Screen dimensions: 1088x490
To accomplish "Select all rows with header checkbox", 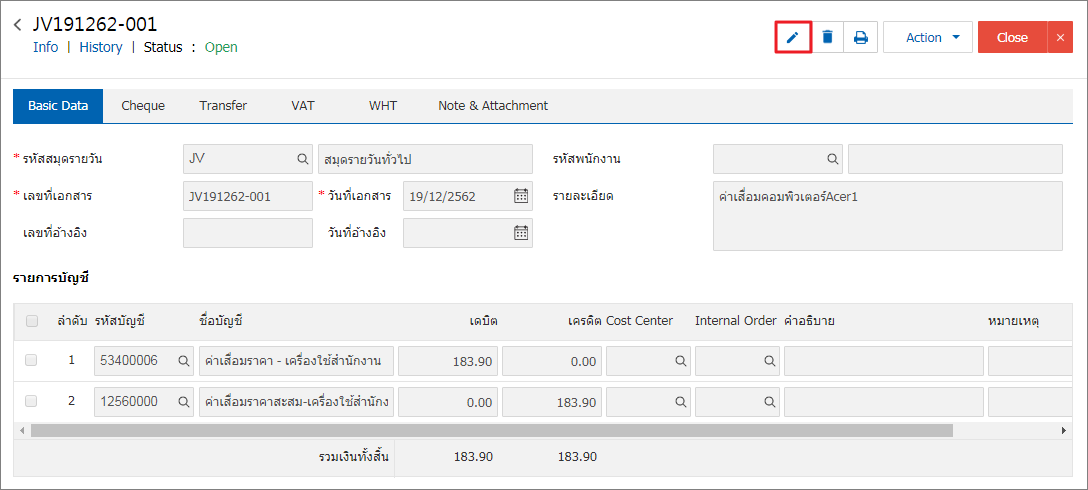I will tap(31, 321).
